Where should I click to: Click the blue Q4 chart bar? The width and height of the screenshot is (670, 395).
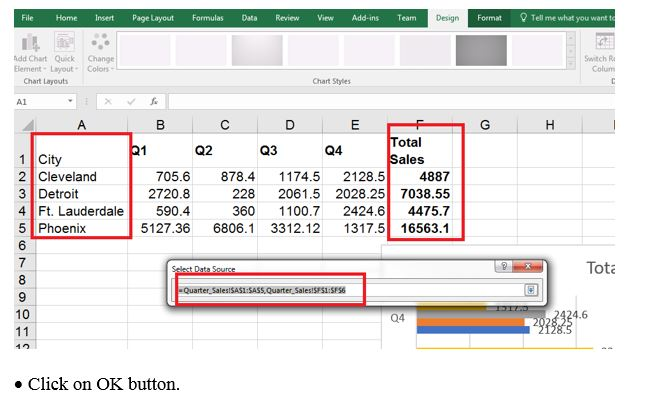point(473,330)
